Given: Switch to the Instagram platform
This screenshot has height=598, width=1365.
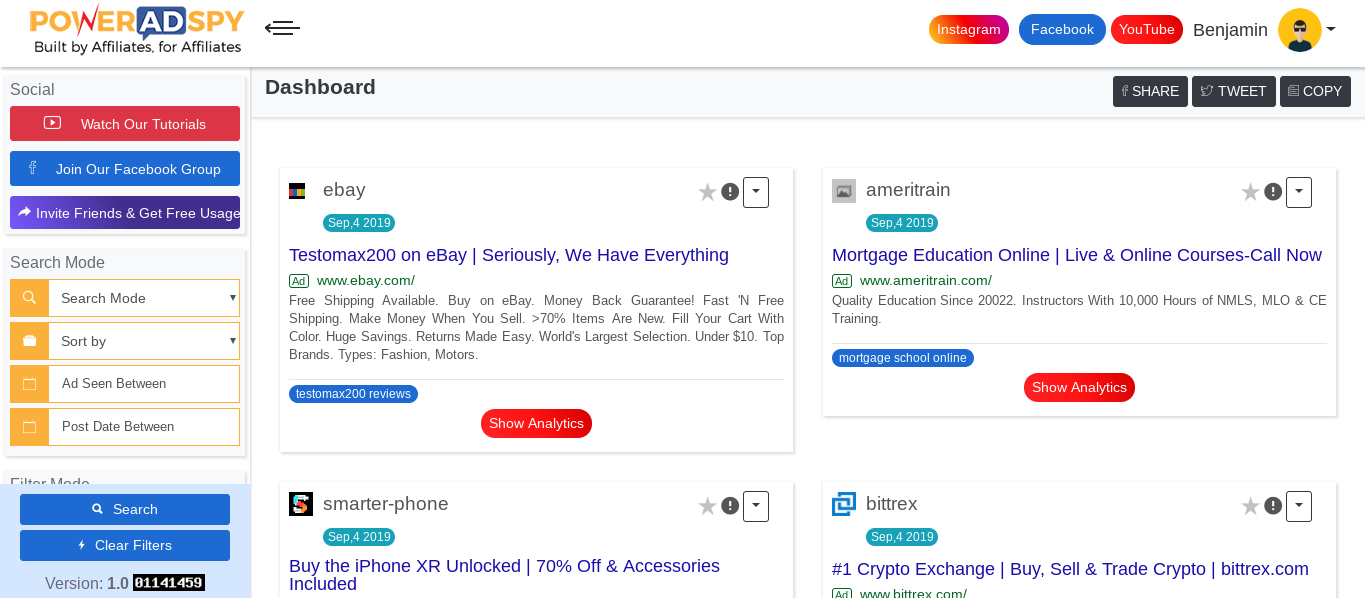Looking at the screenshot, I should point(968,30).
